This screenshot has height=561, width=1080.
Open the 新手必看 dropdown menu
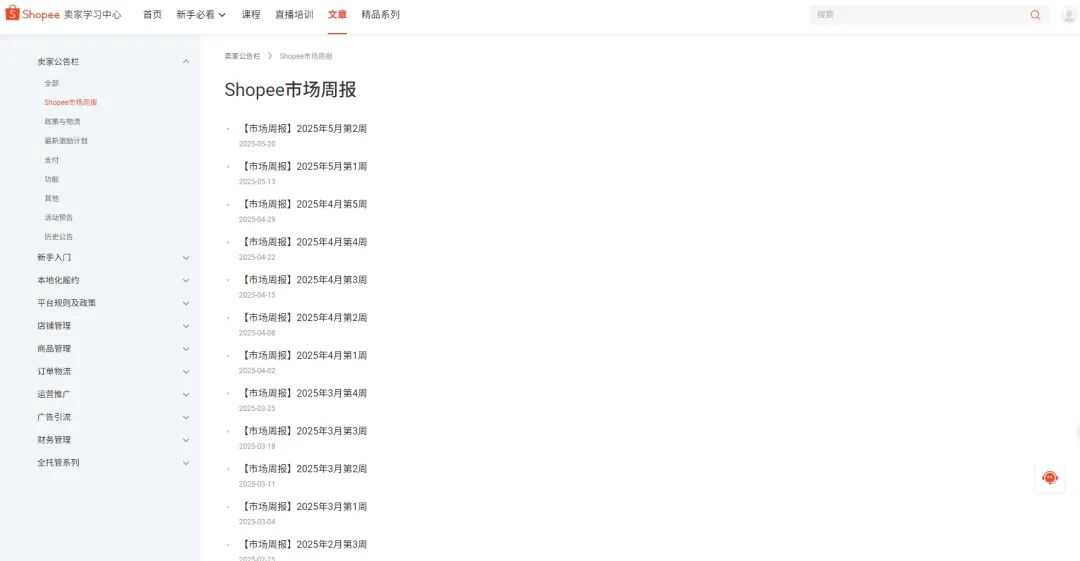[200, 14]
